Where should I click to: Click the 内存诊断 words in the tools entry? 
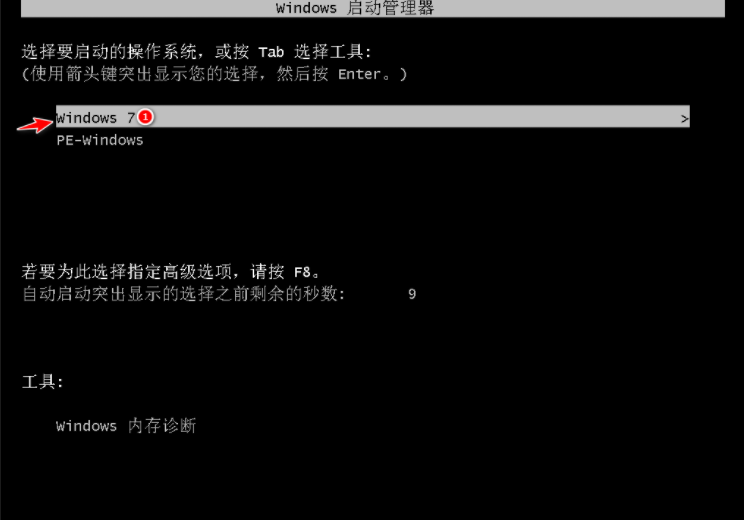pos(162,426)
